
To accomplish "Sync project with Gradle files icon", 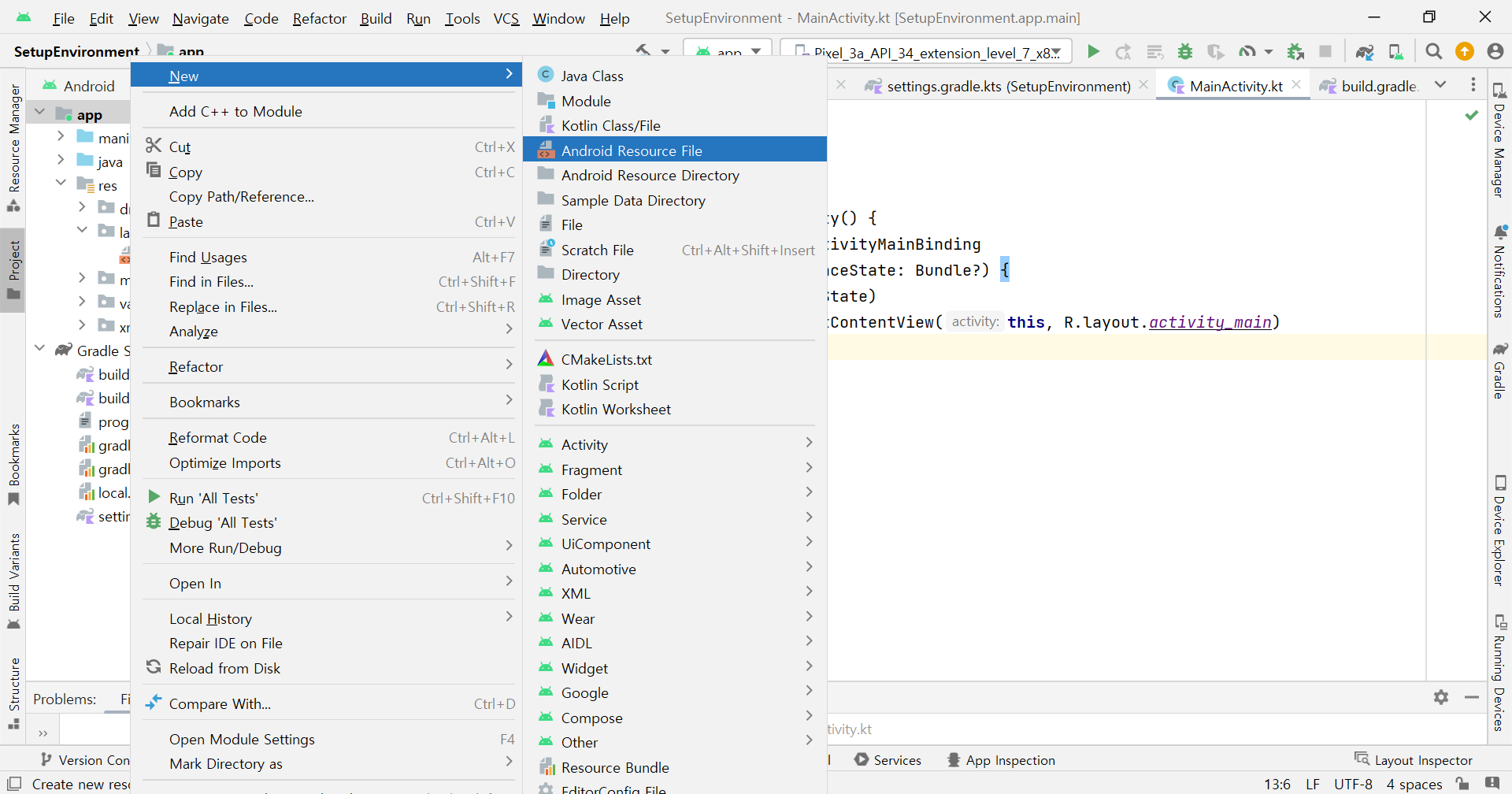I will coord(1365,52).
